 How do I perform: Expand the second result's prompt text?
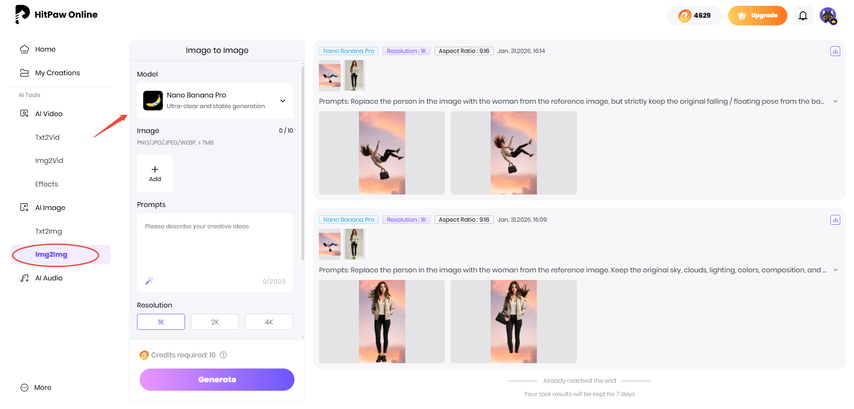pos(835,269)
